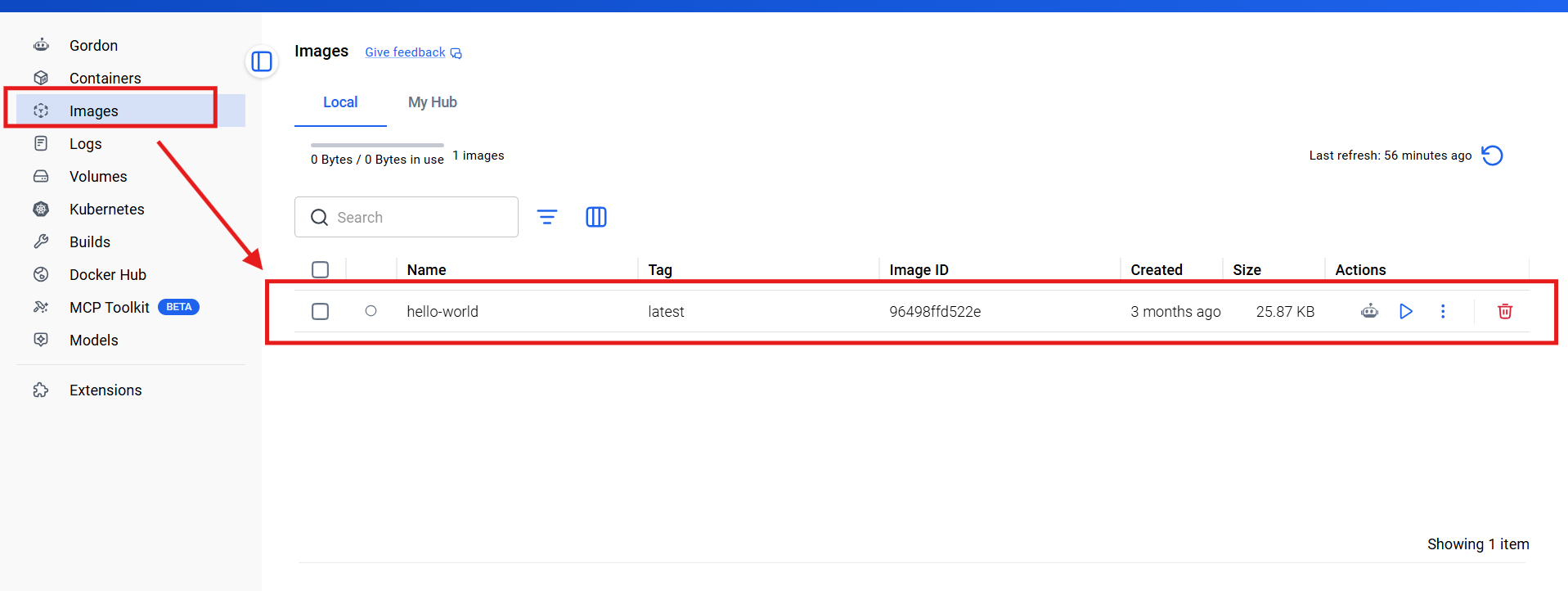Sort by the Image ID column header

click(x=919, y=269)
